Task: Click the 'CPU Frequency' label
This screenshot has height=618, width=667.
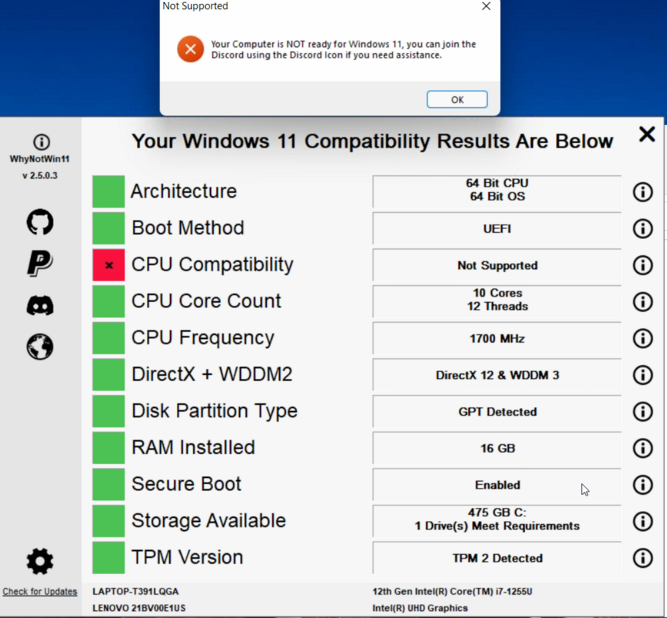Action: pyautogui.click(x=203, y=338)
